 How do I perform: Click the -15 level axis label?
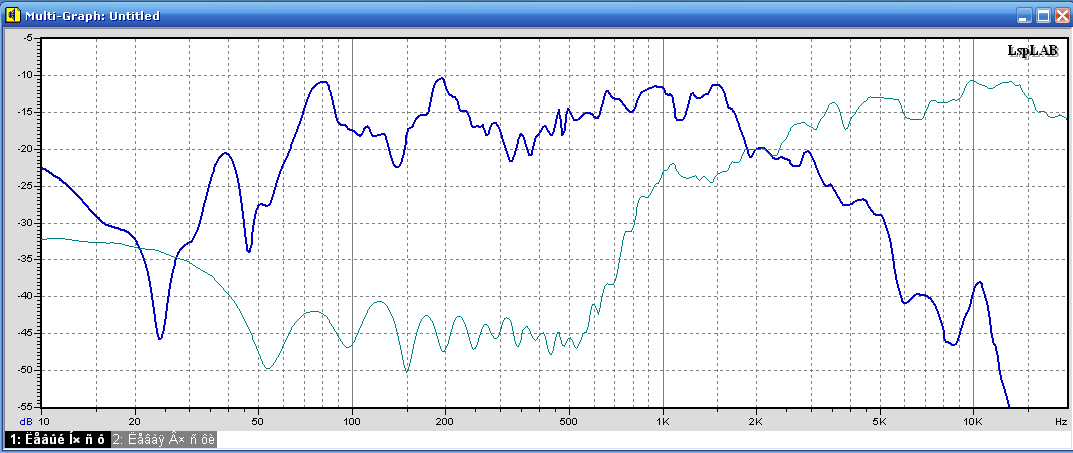coord(24,112)
